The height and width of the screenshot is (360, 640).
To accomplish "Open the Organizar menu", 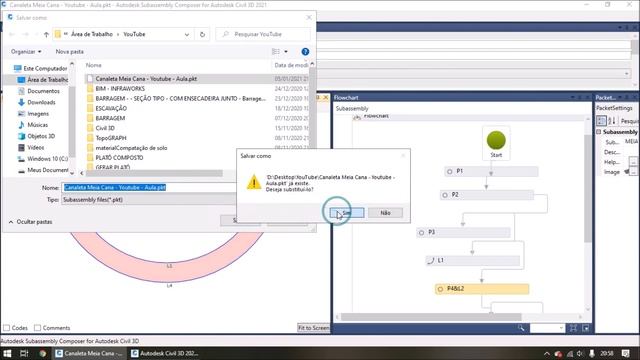I will click(26, 51).
